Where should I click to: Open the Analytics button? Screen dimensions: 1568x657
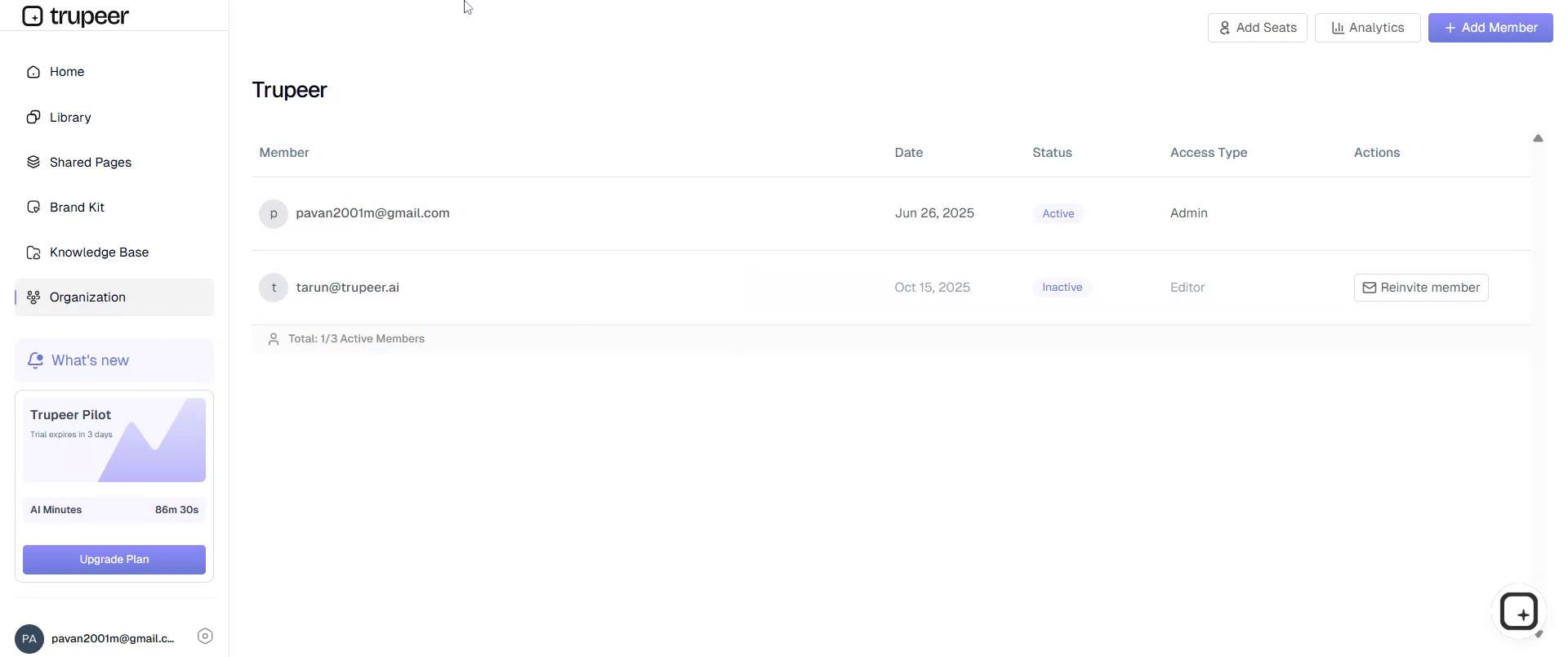[1368, 28]
